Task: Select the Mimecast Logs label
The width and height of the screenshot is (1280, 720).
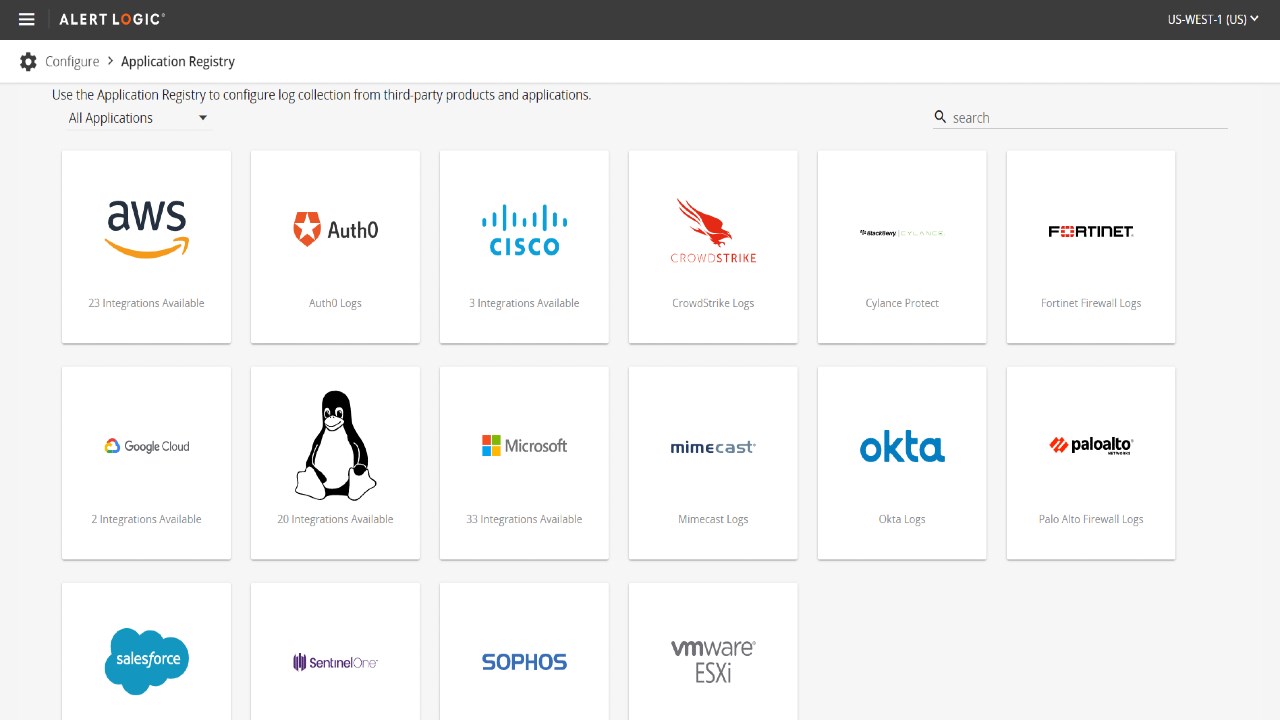Action: point(713,519)
